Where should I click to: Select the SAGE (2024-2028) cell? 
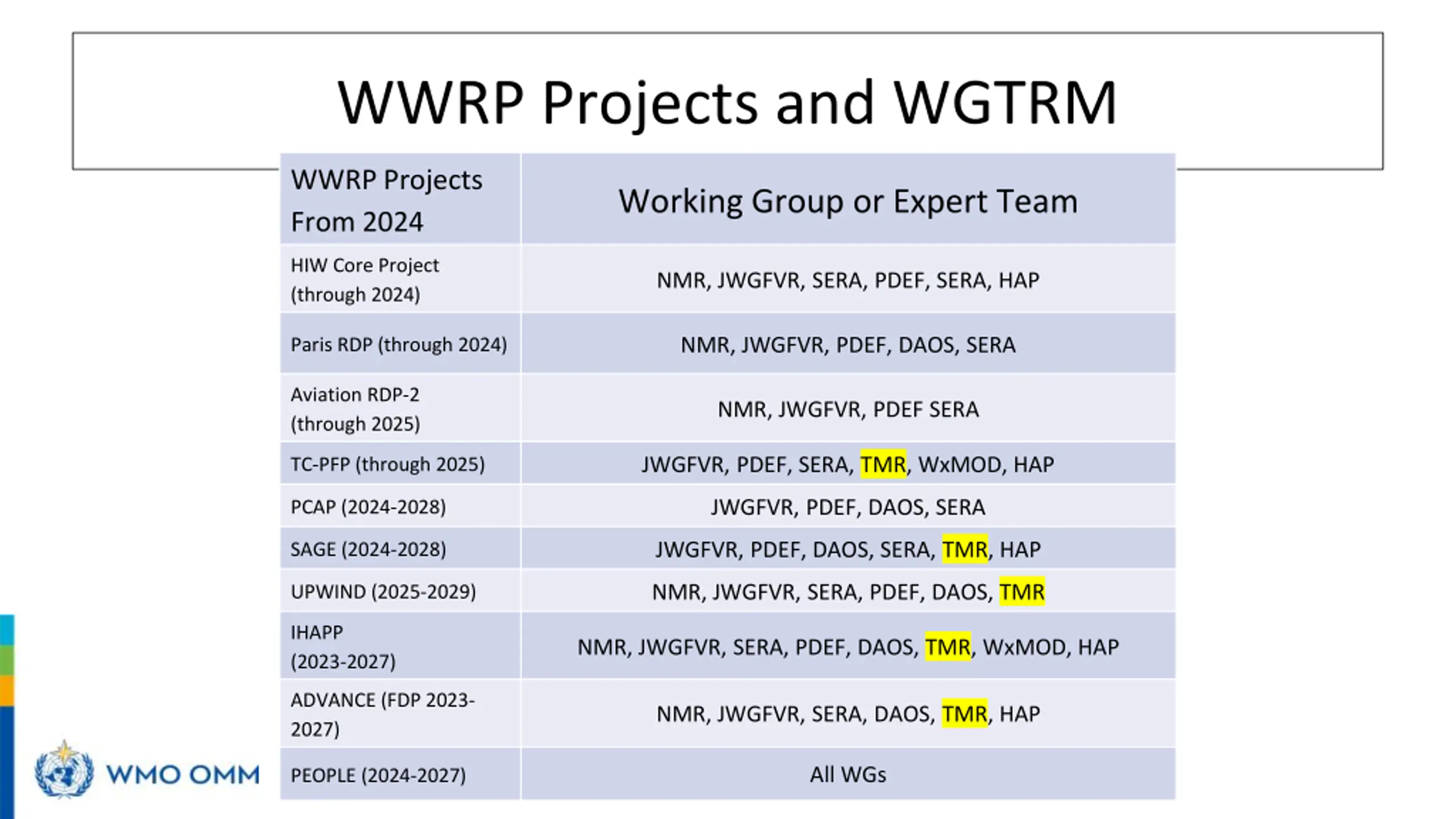(400, 548)
